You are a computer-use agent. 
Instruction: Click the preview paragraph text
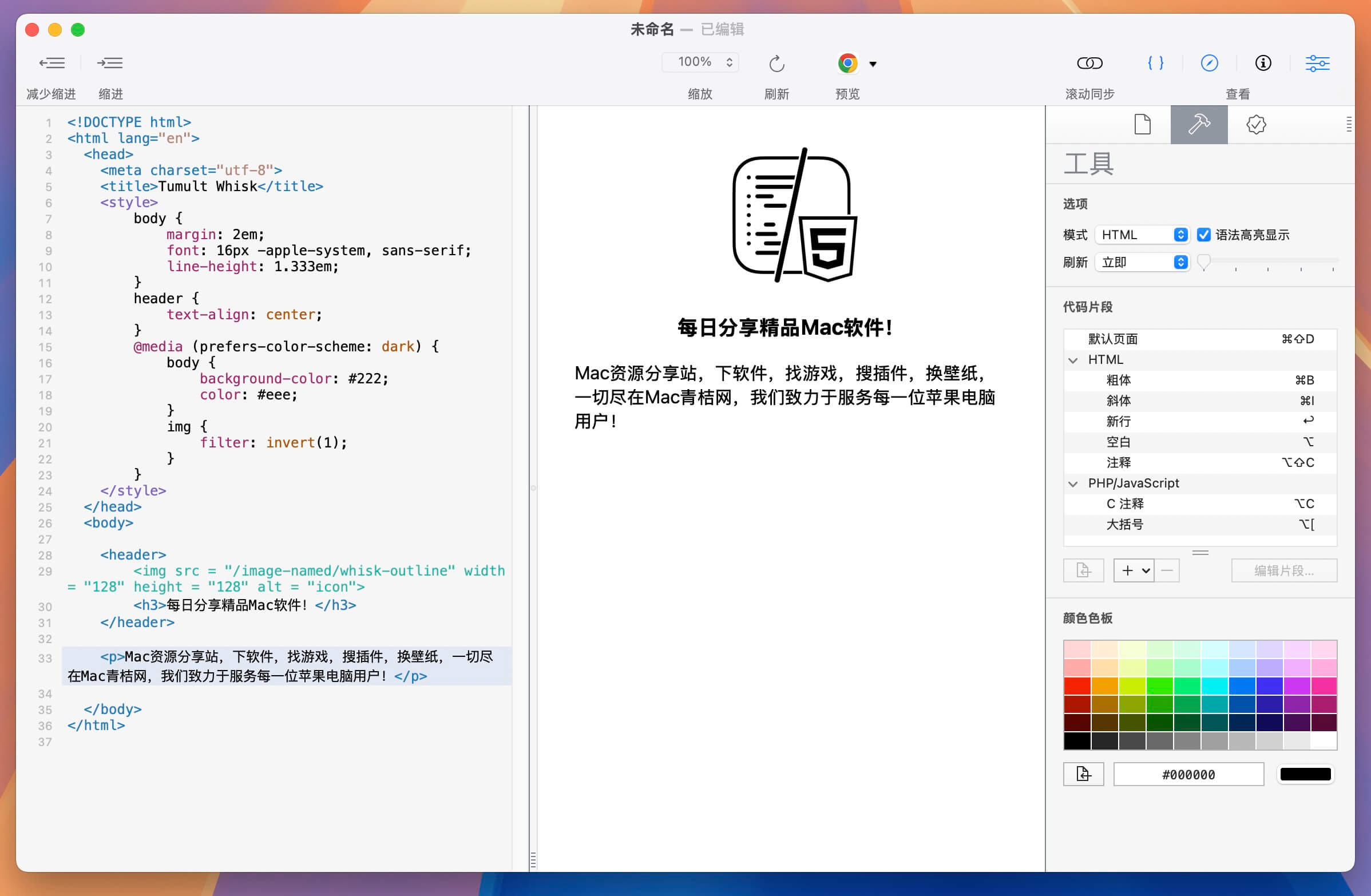(x=784, y=397)
